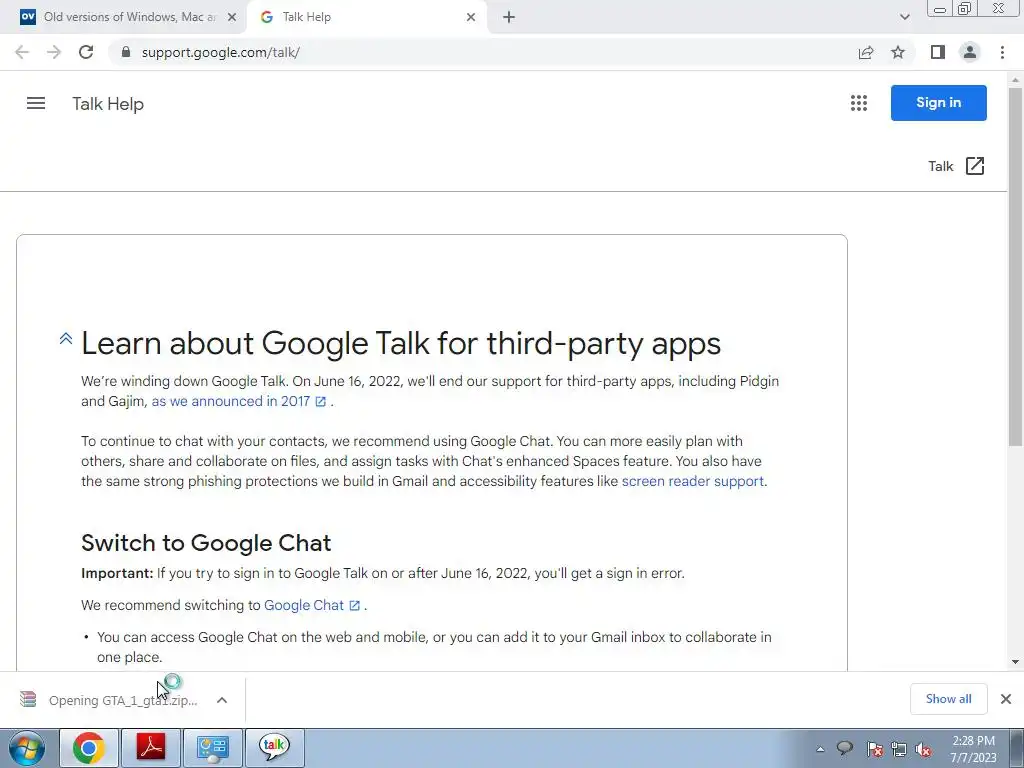Collapse the article with the double-chevron icon
The image size is (1024, 768).
(x=65, y=338)
